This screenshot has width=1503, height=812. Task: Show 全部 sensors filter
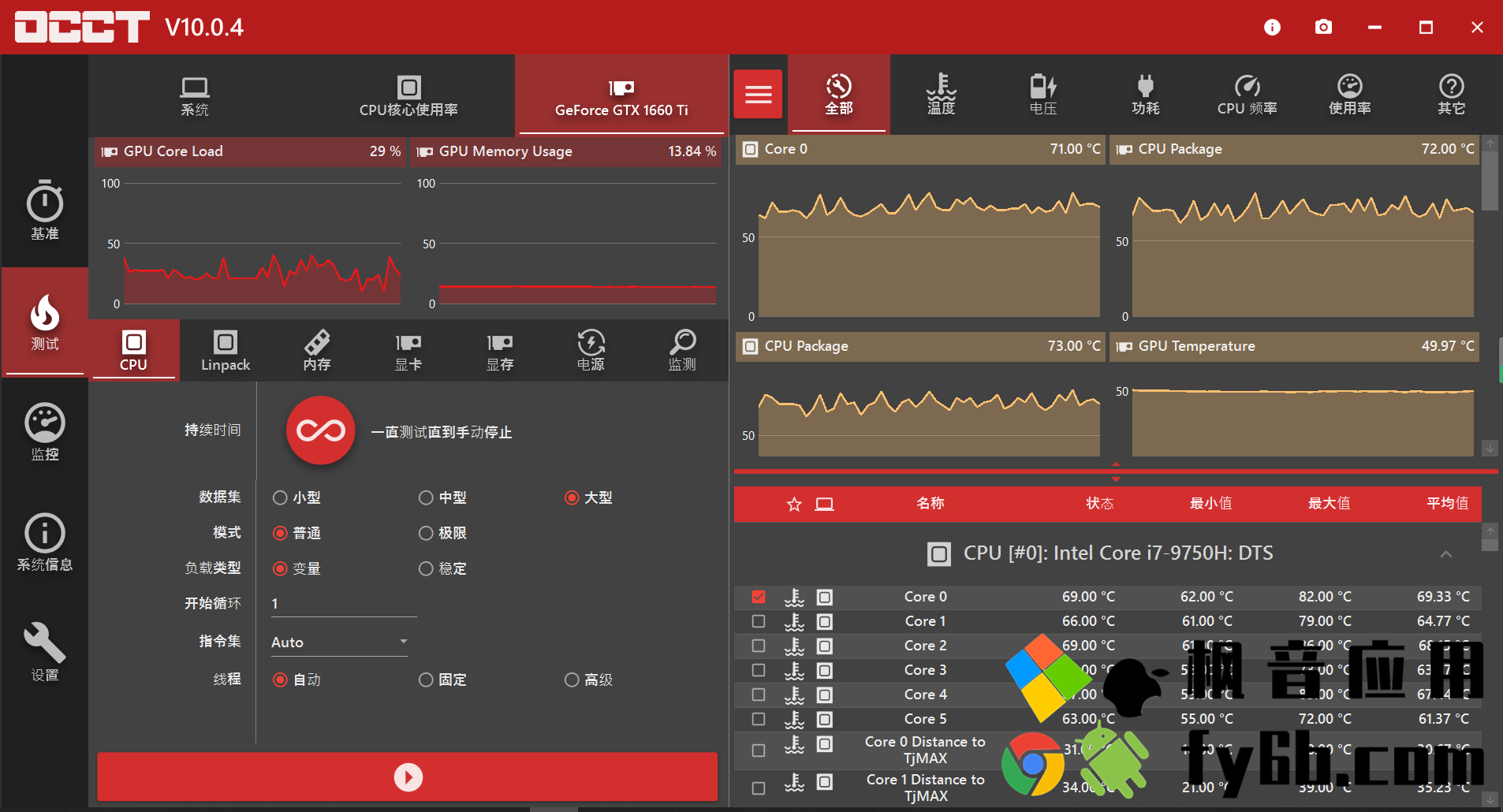[839, 95]
